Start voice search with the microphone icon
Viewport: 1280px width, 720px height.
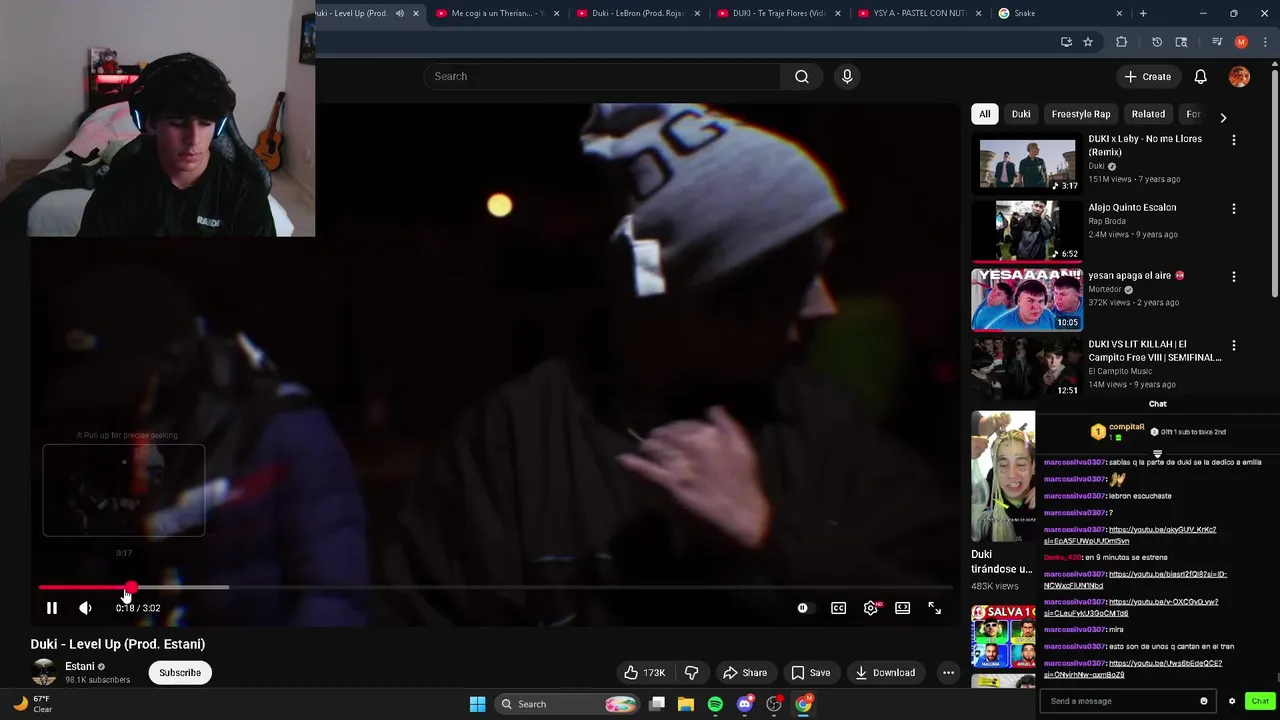pos(847,76)
